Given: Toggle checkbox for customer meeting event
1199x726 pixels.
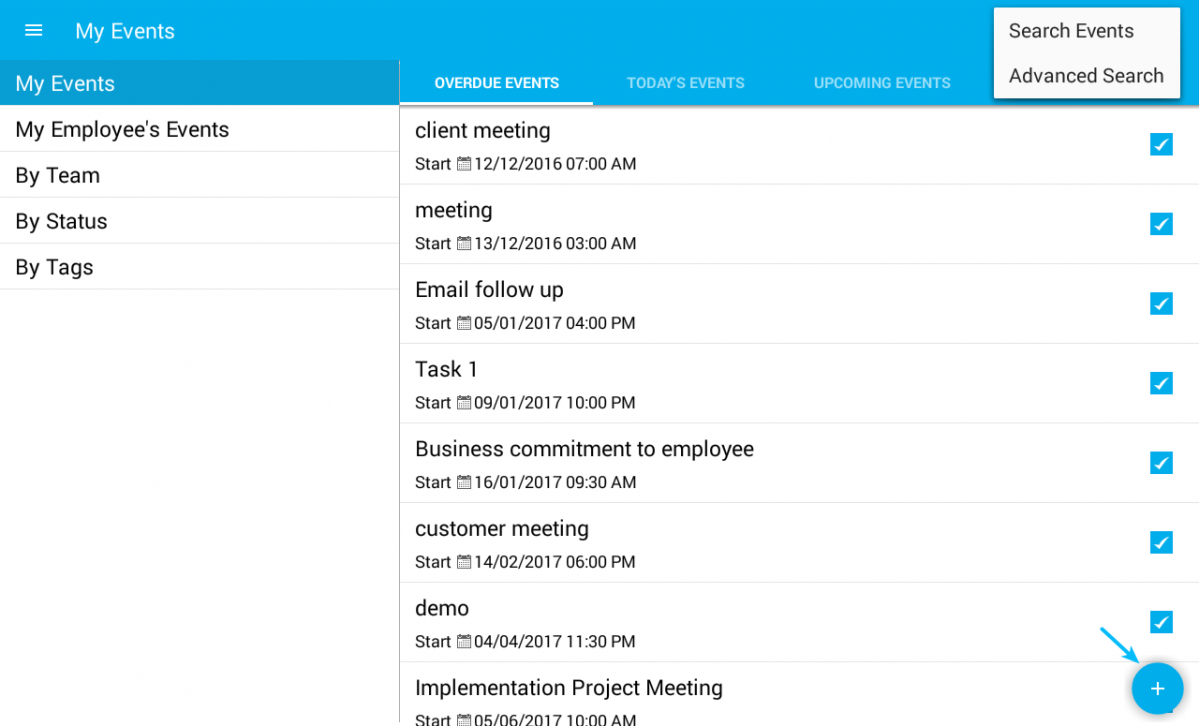Looking at the screenshot, I should [1161, 543].
